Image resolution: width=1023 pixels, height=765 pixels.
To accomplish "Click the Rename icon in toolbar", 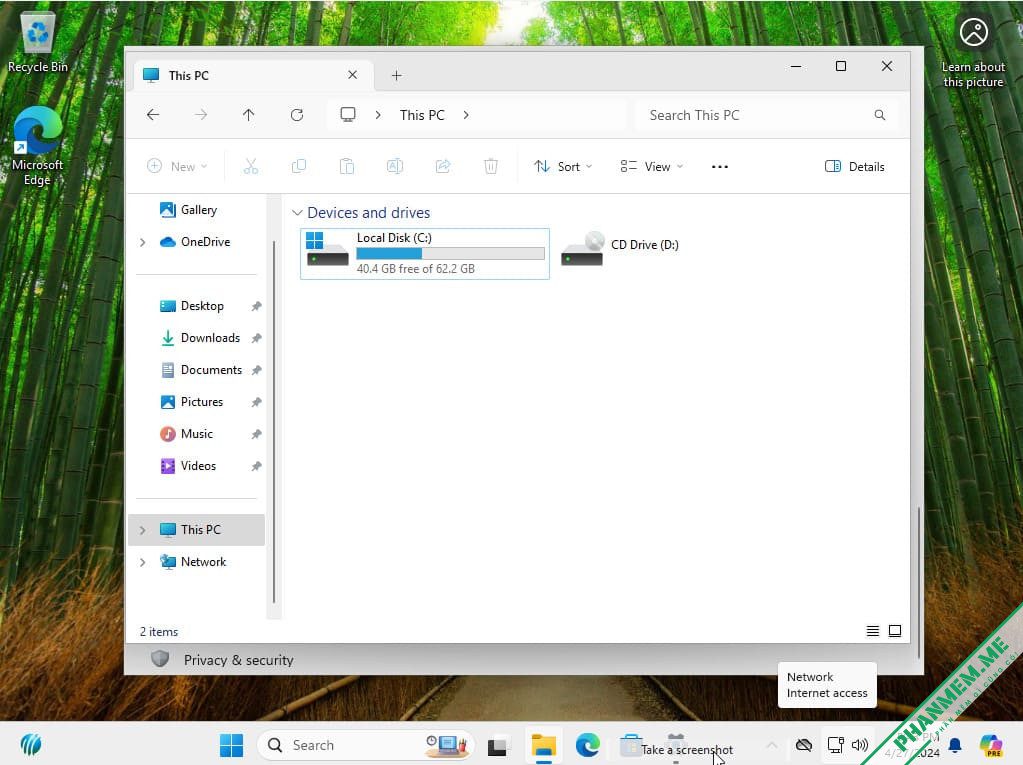I will click(x=395, y=166).
